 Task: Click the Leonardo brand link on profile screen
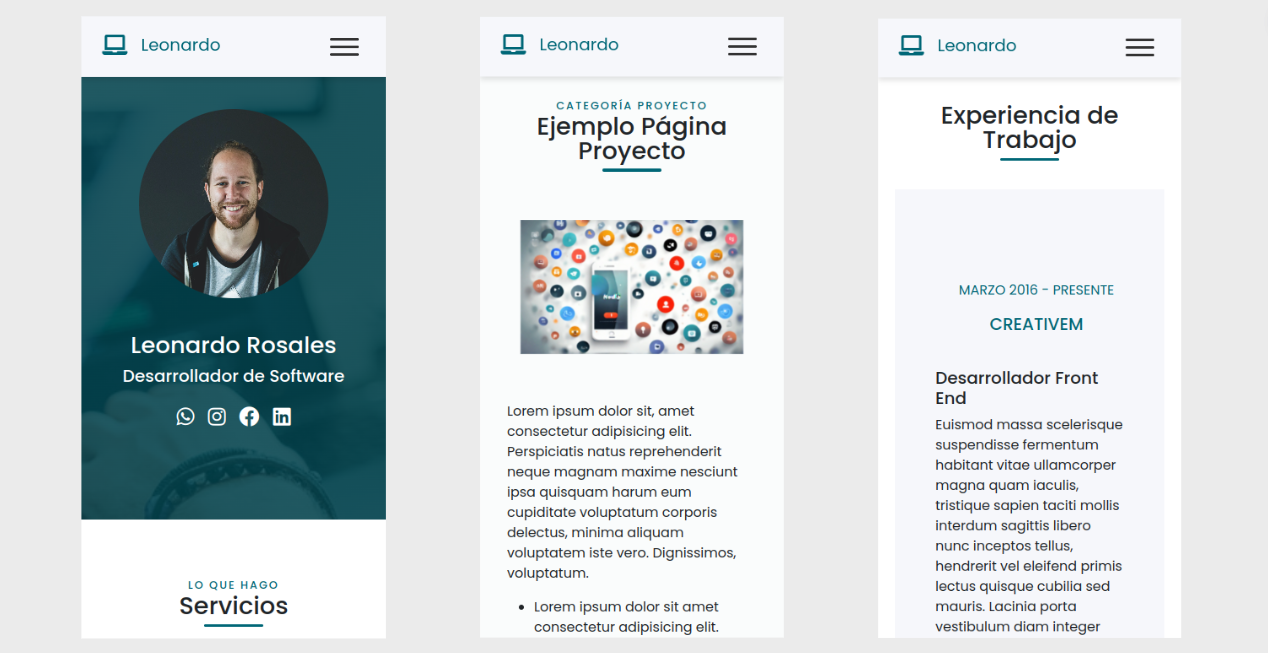click(x=180, y=45)
